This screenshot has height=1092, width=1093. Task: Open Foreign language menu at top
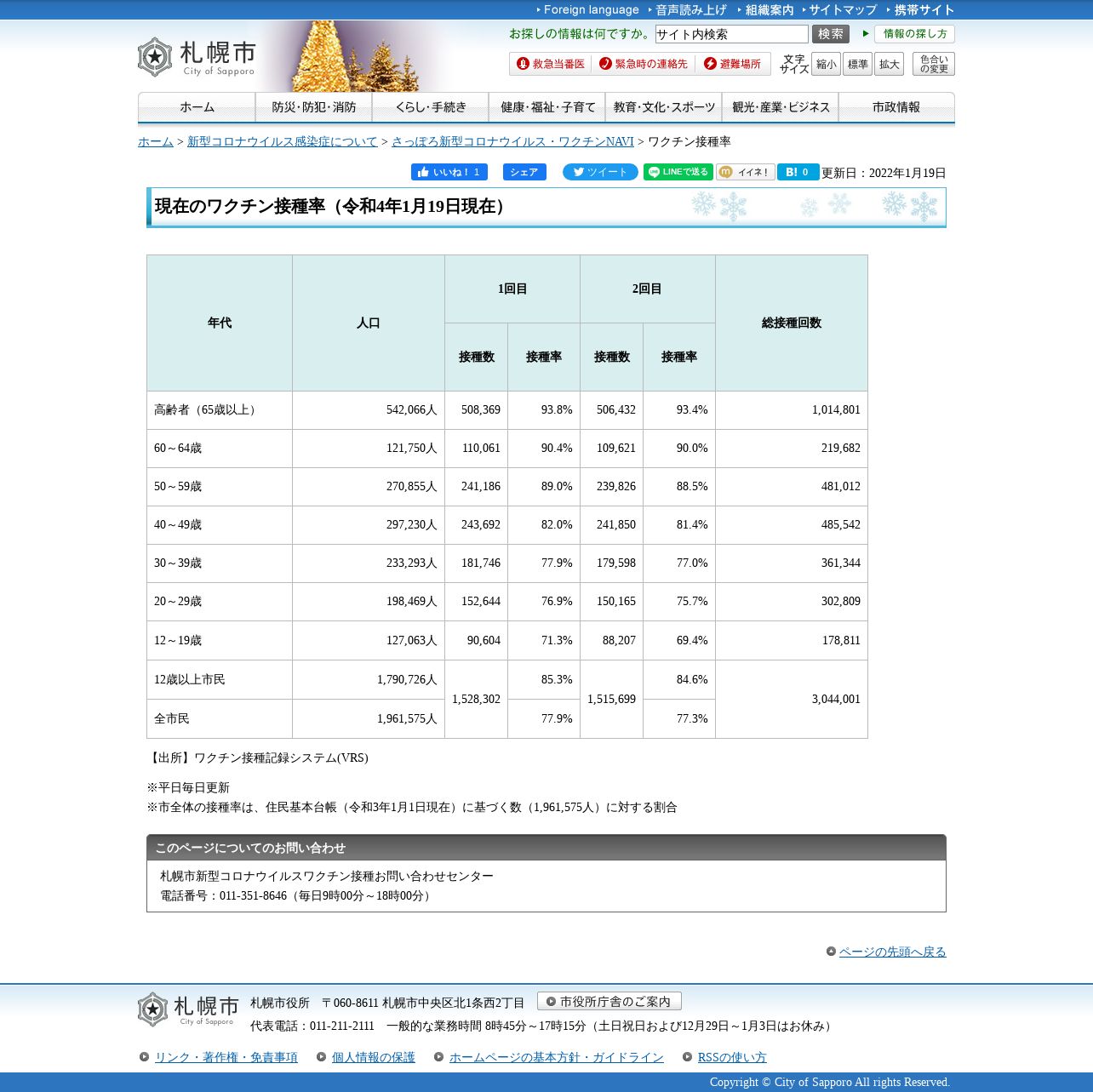pyautogui.click(x=591, y=9)
